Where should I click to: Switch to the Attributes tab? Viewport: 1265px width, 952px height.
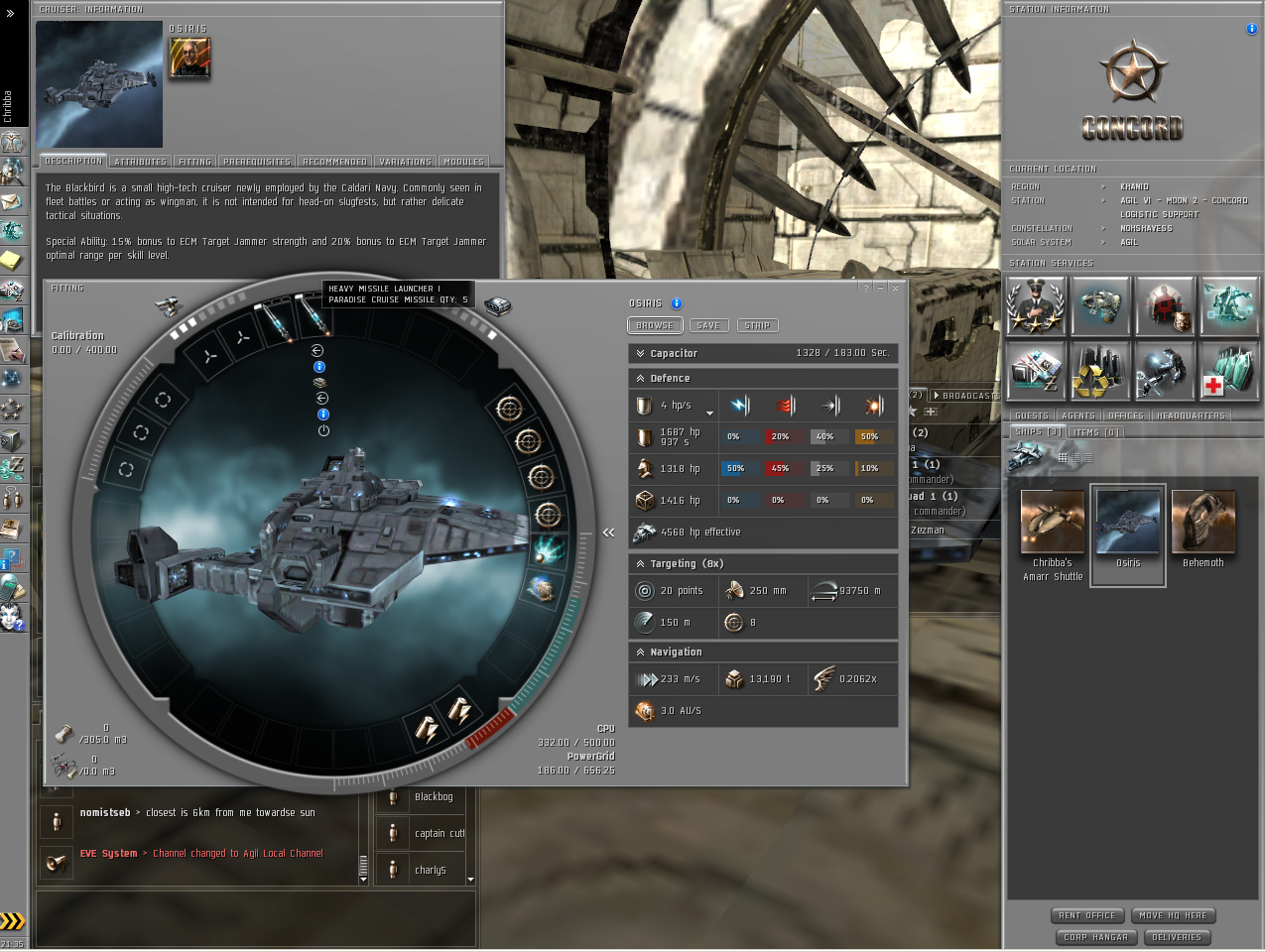click(140, 162)
